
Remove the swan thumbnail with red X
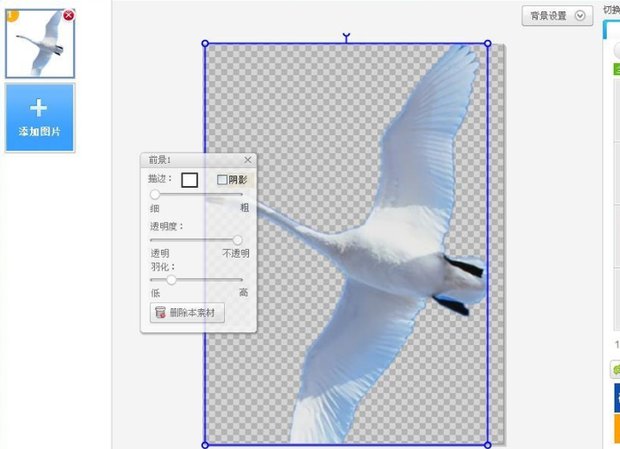click(68, 15)
